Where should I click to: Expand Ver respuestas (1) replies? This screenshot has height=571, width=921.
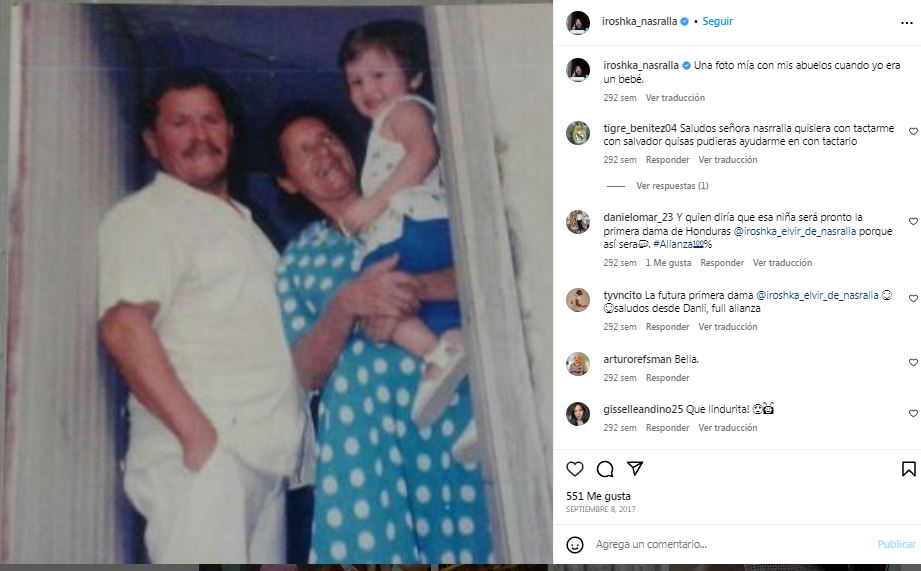tap(672, 186)
